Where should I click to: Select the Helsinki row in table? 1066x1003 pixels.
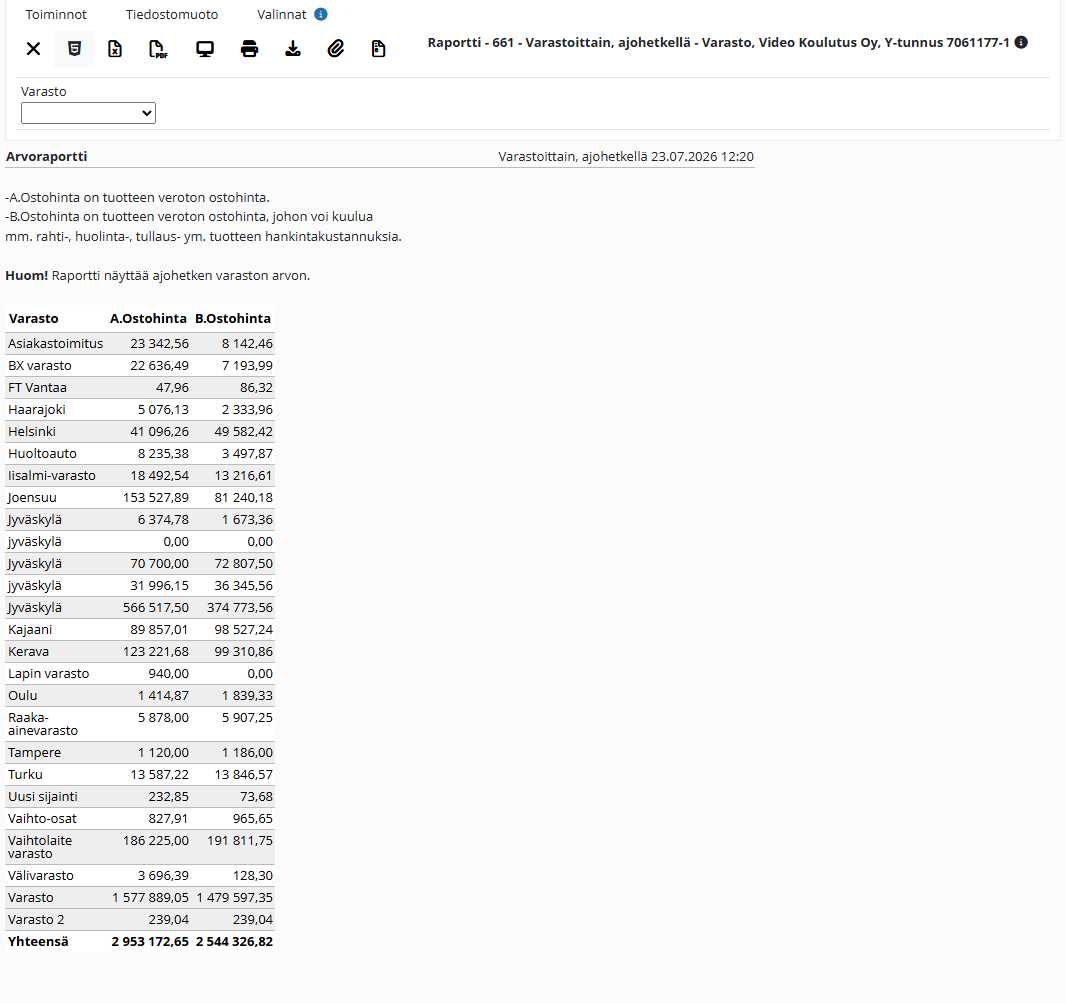tap(140, 432)
